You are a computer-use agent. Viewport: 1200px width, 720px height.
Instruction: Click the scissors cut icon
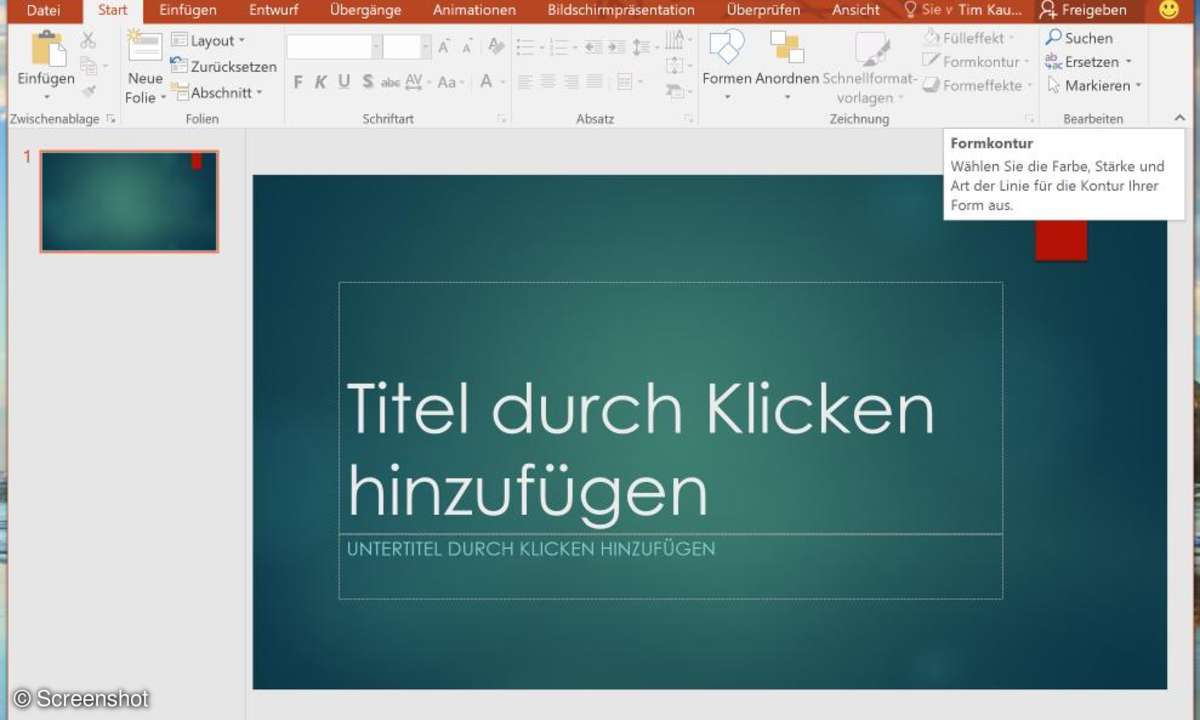(x=89, y=41)
